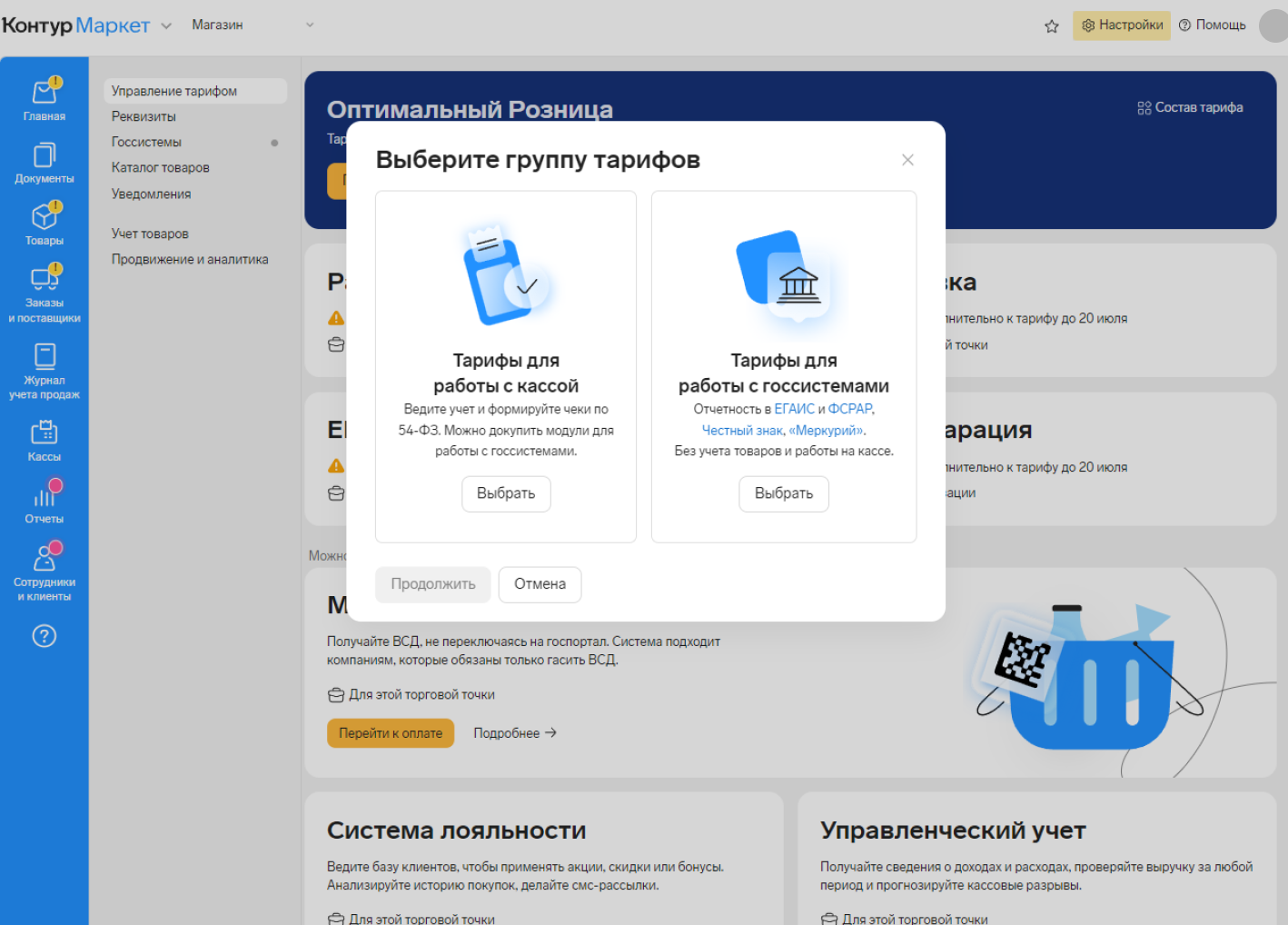Click the Управленческий учет heading
The height and width of the screenshot is (925, 1288).
(x=953, y=831)
